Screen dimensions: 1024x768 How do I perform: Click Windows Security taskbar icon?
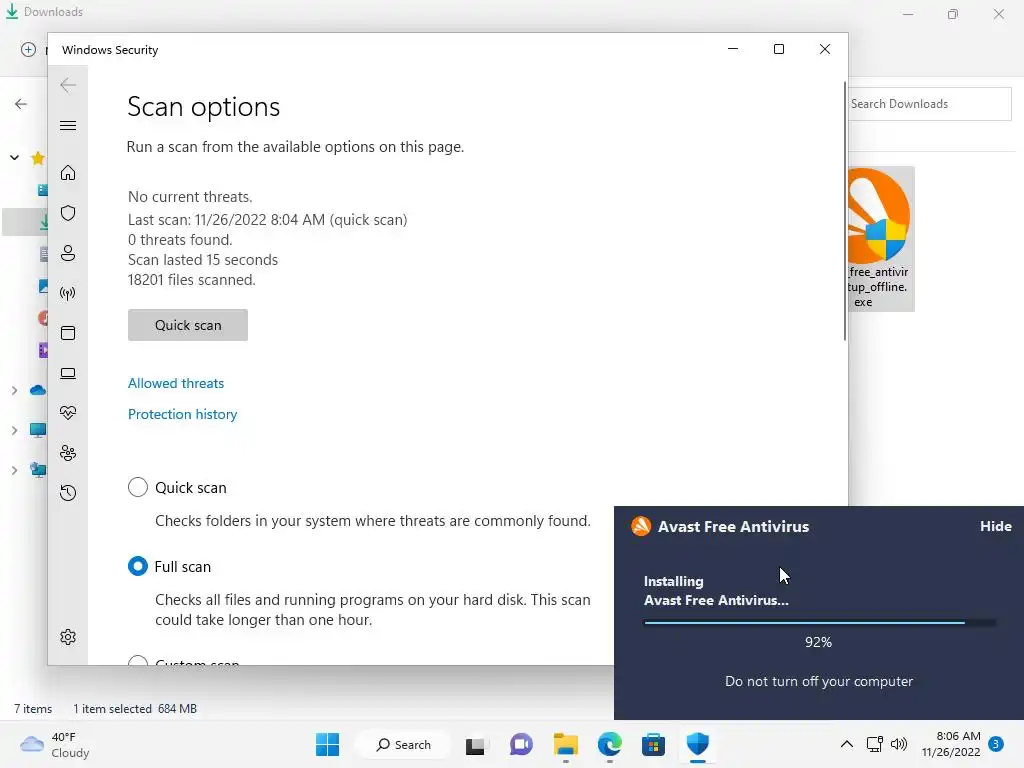point(697,744)
